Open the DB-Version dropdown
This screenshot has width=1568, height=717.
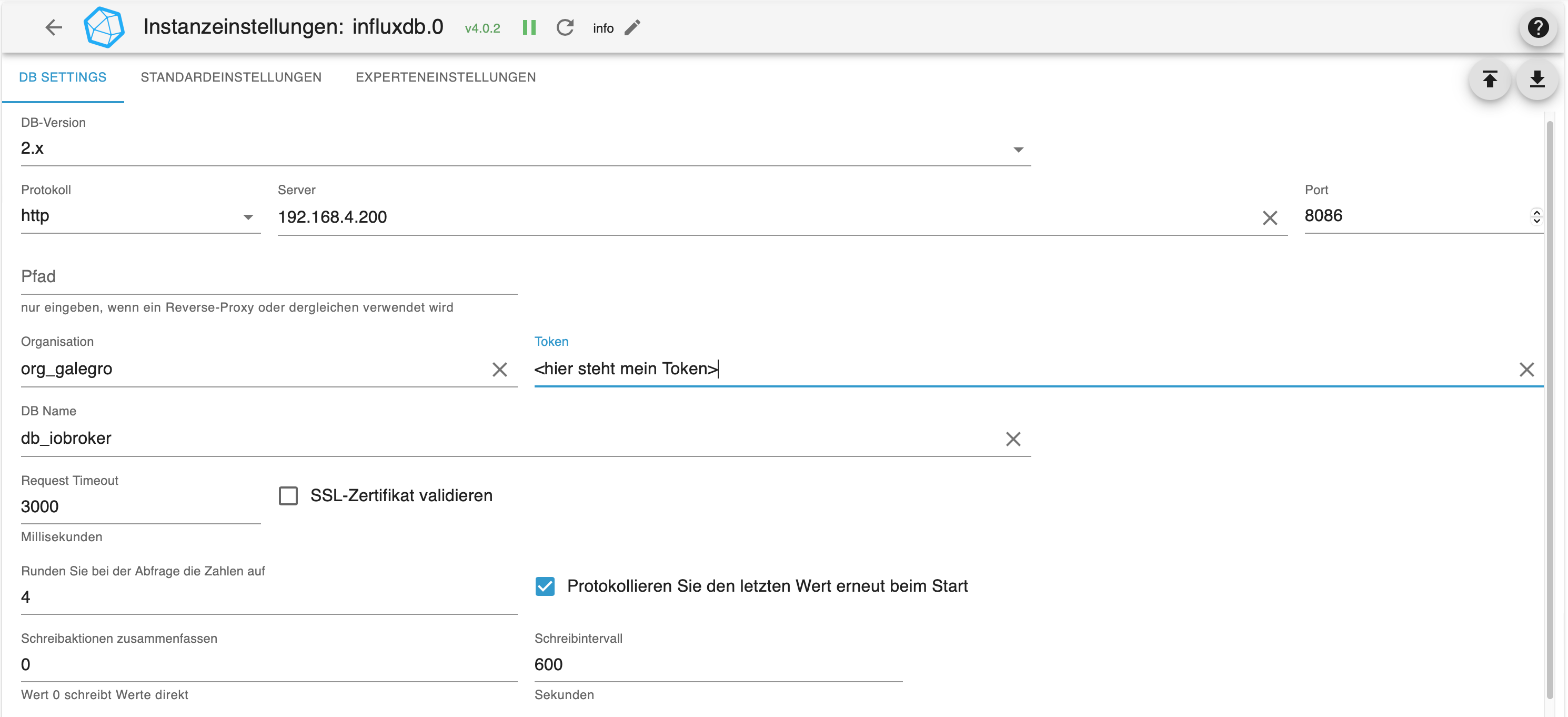point(1018,150)
